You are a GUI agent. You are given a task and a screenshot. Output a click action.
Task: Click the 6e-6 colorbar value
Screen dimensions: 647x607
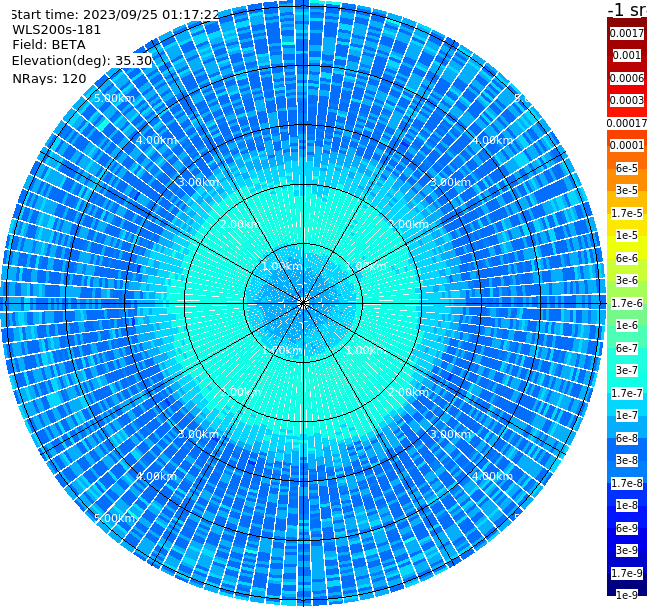[627, 258]
